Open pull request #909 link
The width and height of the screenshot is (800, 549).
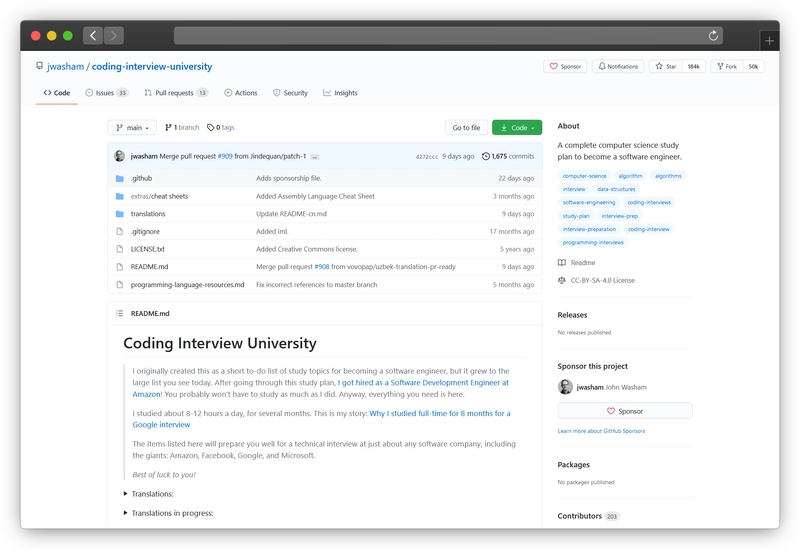point(225,156)
